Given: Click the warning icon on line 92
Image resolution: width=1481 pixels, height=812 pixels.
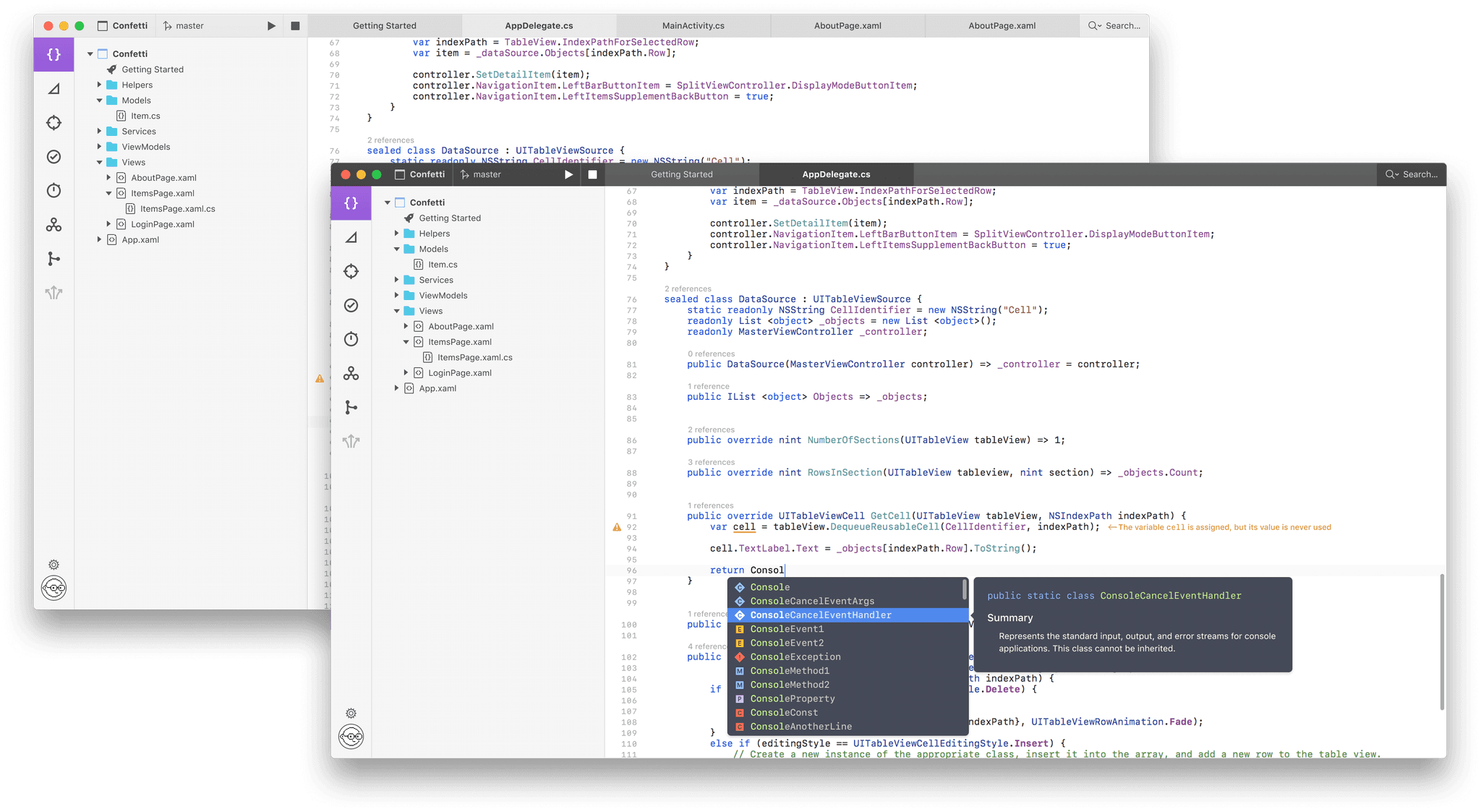Looking at the screenshot, I should point(617,527).
